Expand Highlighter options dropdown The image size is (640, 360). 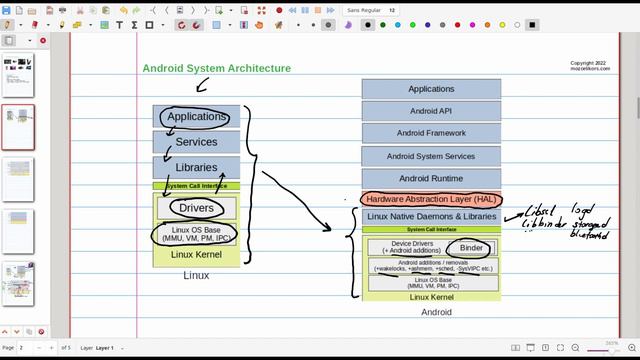coord(90,25)
